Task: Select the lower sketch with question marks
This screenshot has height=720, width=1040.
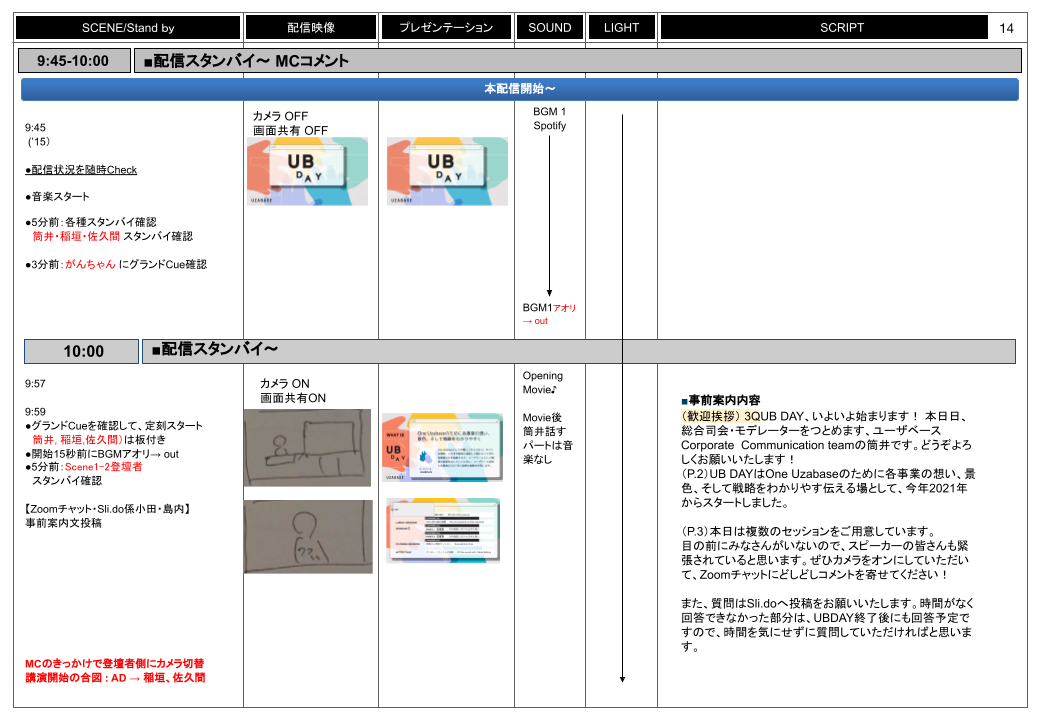Action: coord(307,536)
